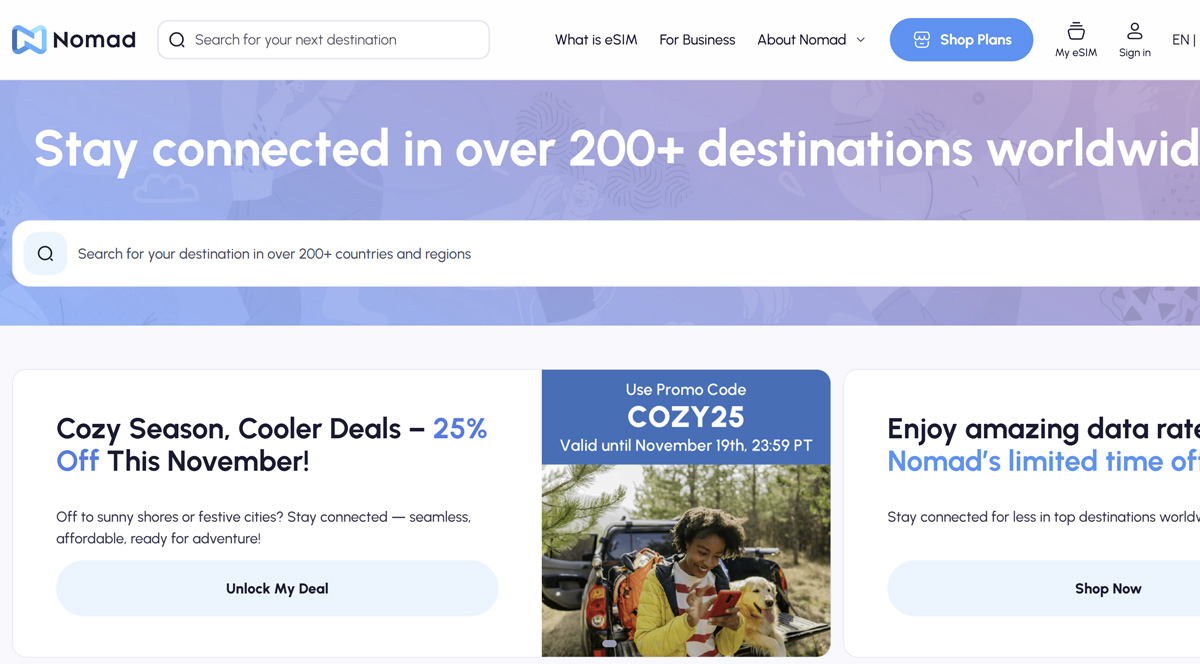Click the carousel indicator pill on the promo photo
The image size is (1200, 664).
pos(609,644)
